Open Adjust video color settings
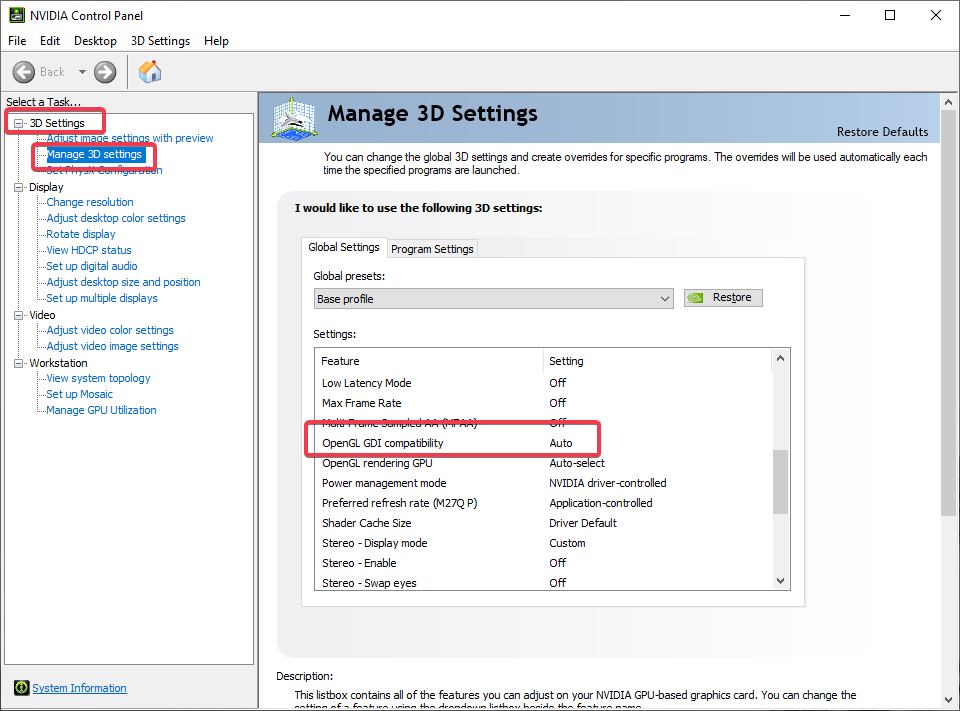Screen dimensions: 960x711 click(110, 330)
